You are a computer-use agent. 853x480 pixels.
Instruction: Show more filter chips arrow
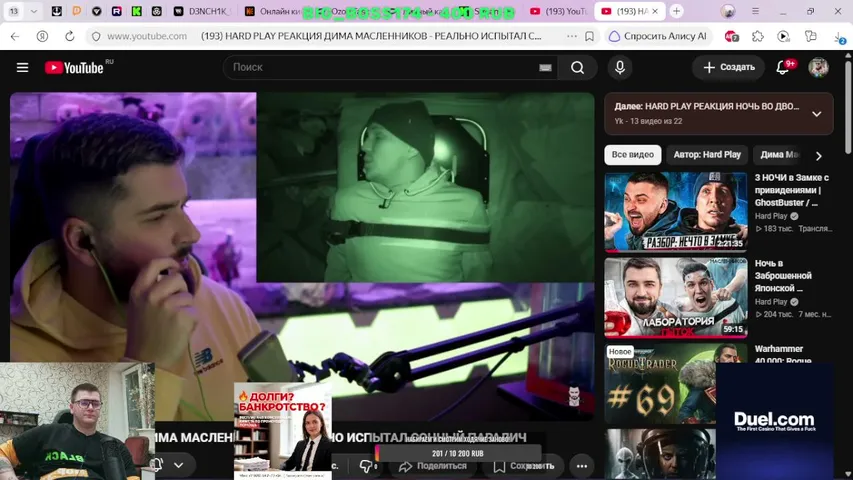tap(819, 156)
